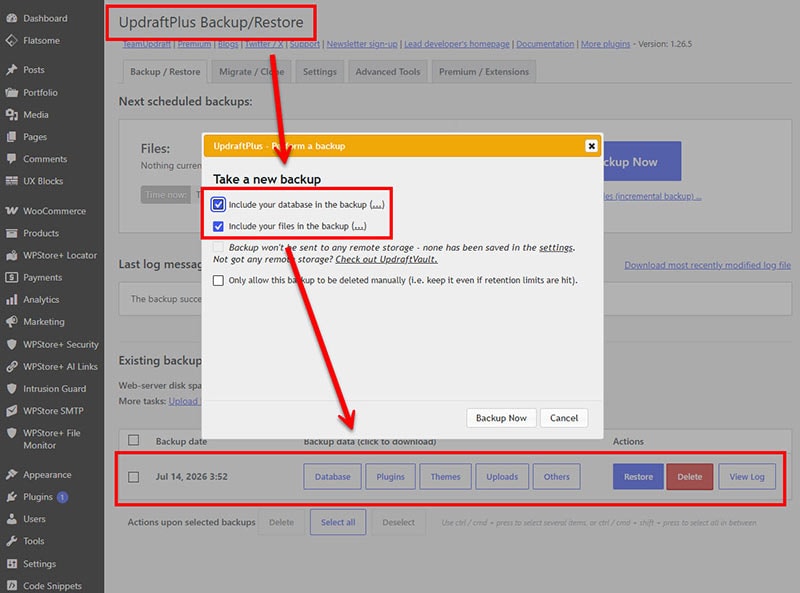This screenshot has width=800, height=593.
Task: Open WooCommerce Woo icon
Action: pyautogui.click(x=12, y=211)
